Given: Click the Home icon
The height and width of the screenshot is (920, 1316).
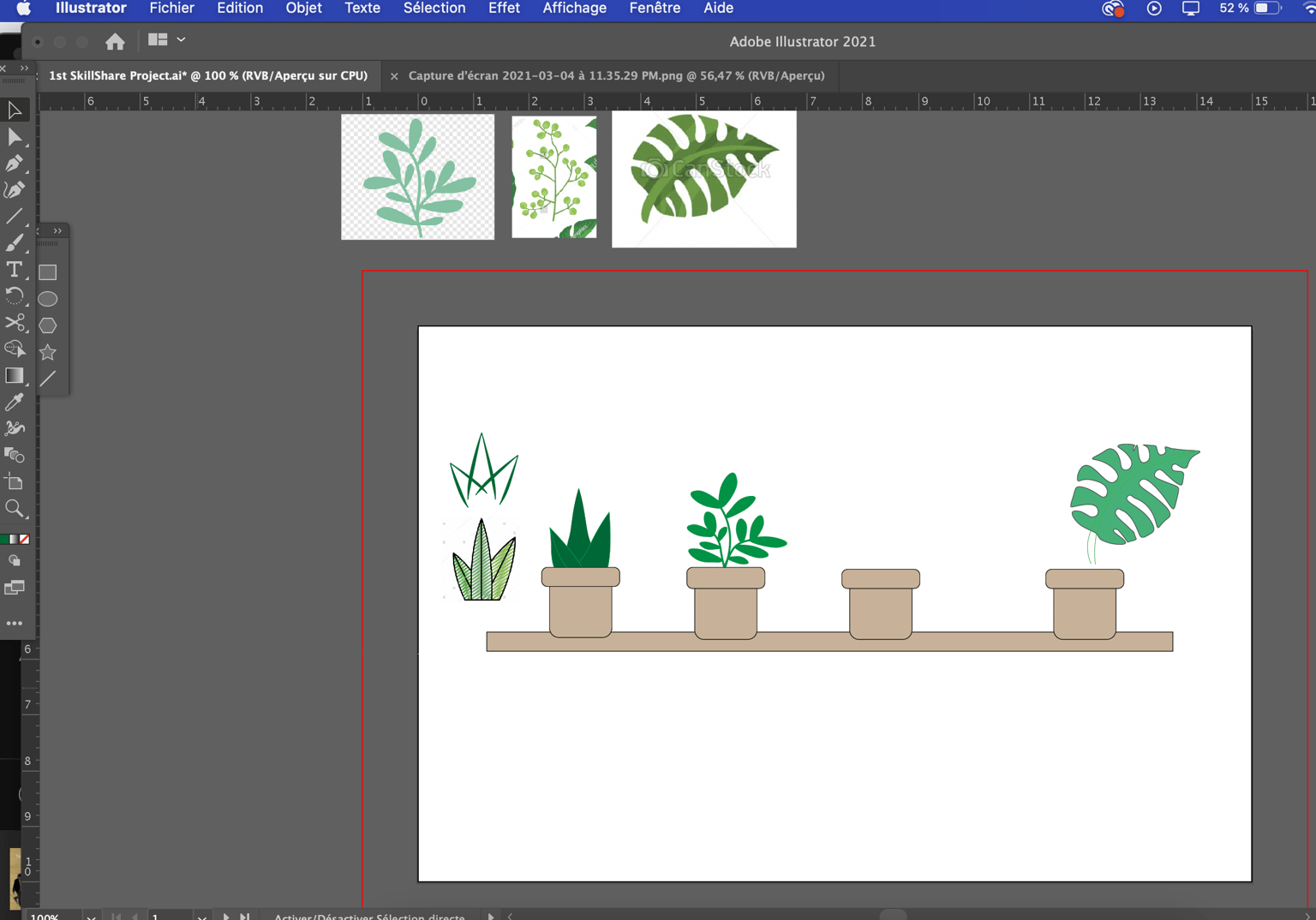Looking at the screenshot, I should 116,41.
